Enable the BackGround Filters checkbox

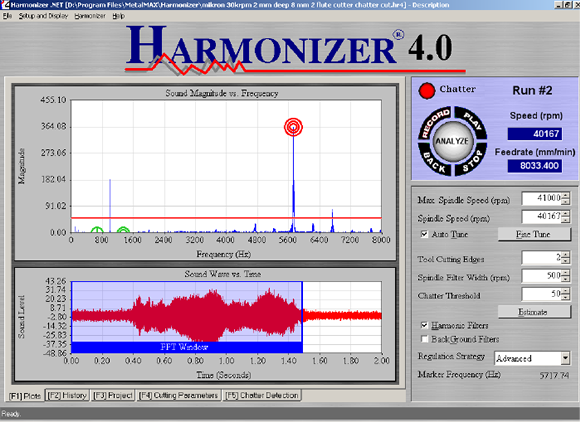[x=424, y=339]
